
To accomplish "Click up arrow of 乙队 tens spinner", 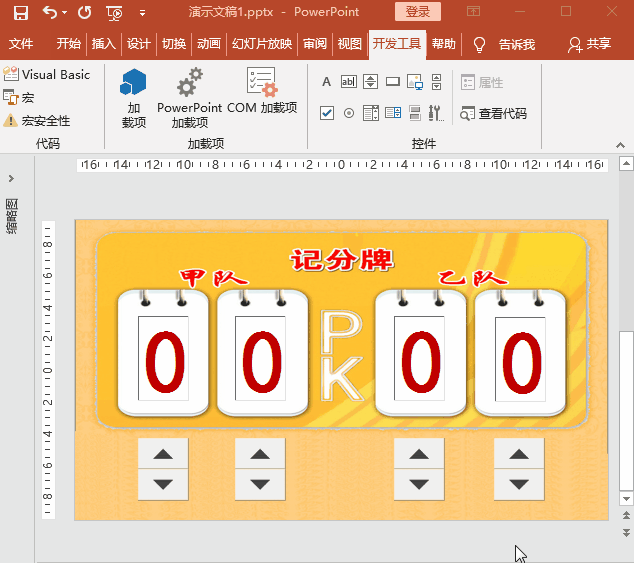I will [x=419, y=454].
